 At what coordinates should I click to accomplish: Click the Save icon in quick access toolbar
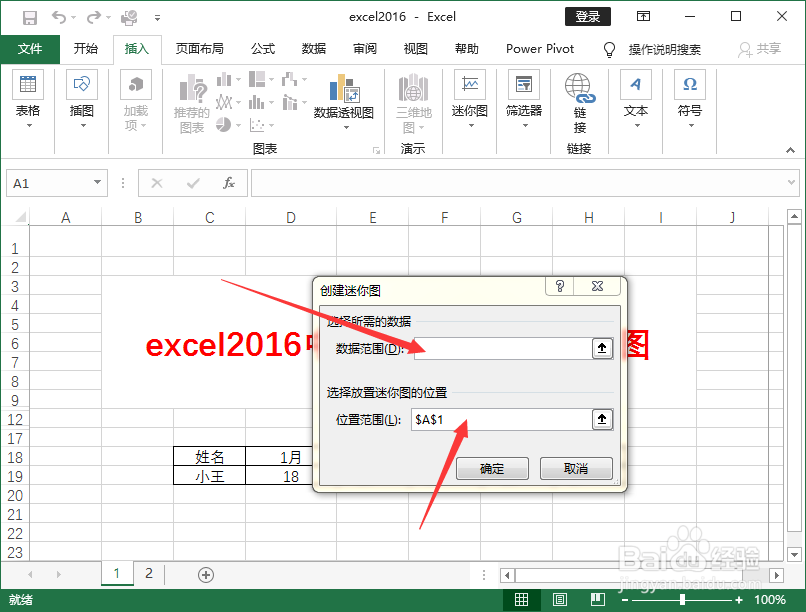[x=30, y=17]
